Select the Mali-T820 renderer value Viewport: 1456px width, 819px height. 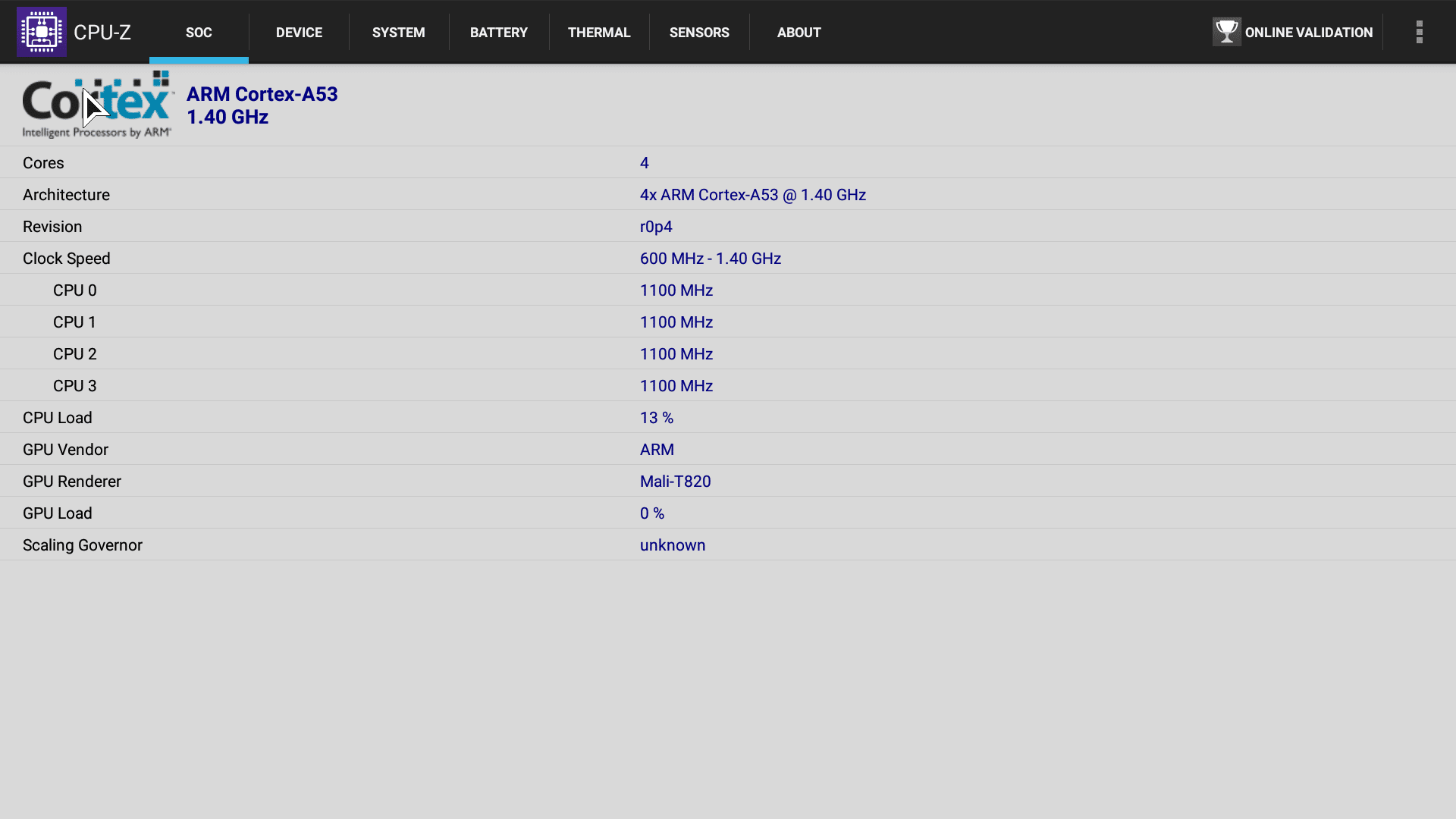676,482
